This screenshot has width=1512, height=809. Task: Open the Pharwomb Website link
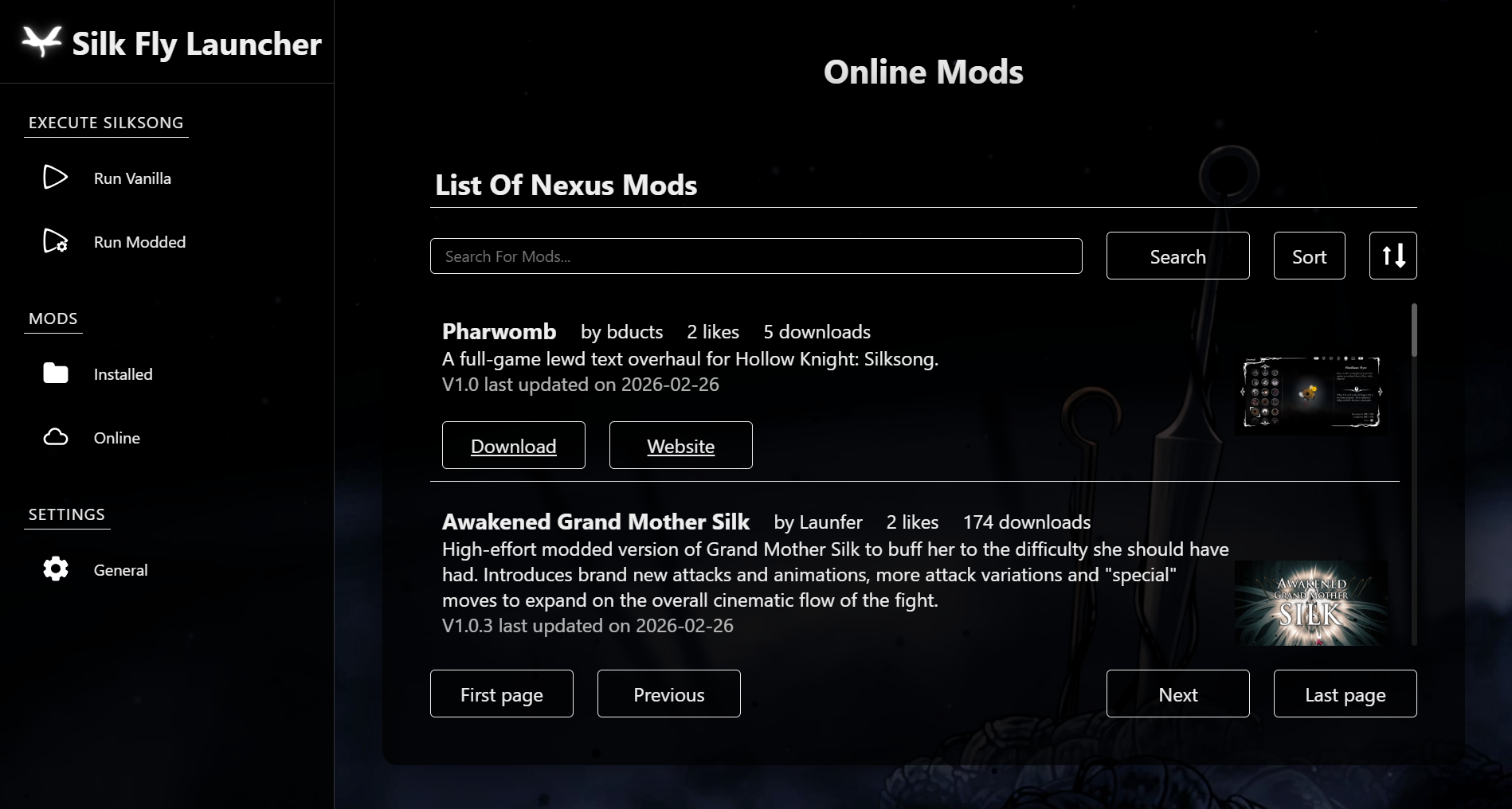[x=680, y=445]
